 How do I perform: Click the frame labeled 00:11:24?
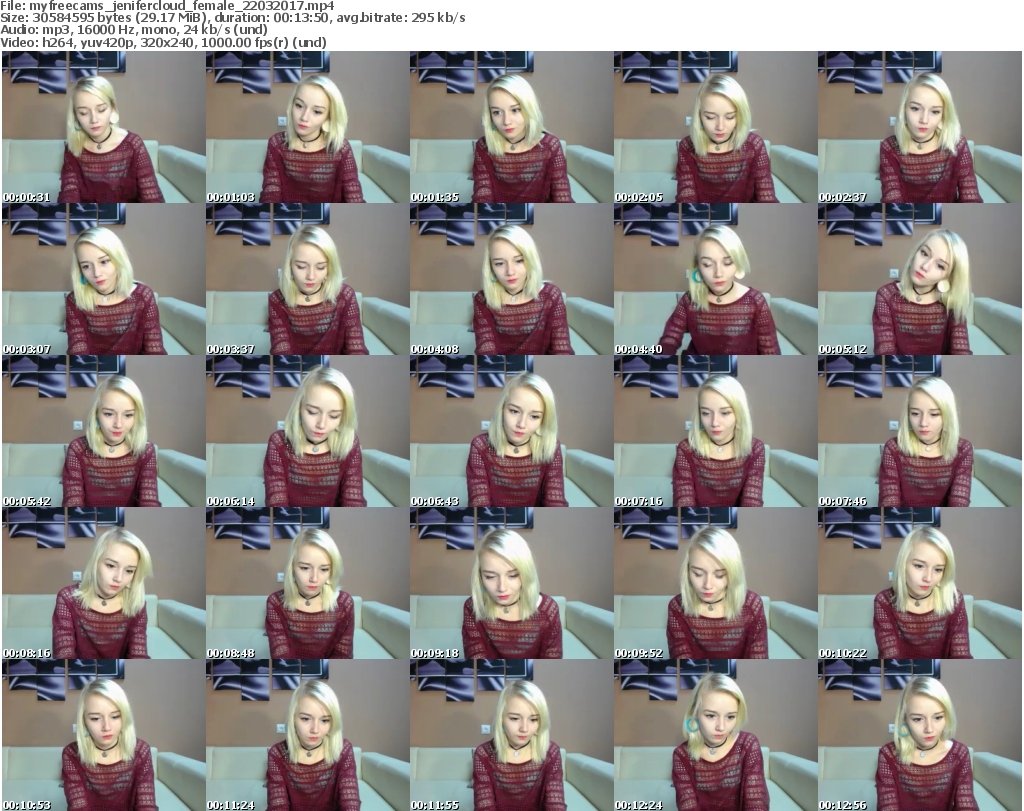[308, 735]
